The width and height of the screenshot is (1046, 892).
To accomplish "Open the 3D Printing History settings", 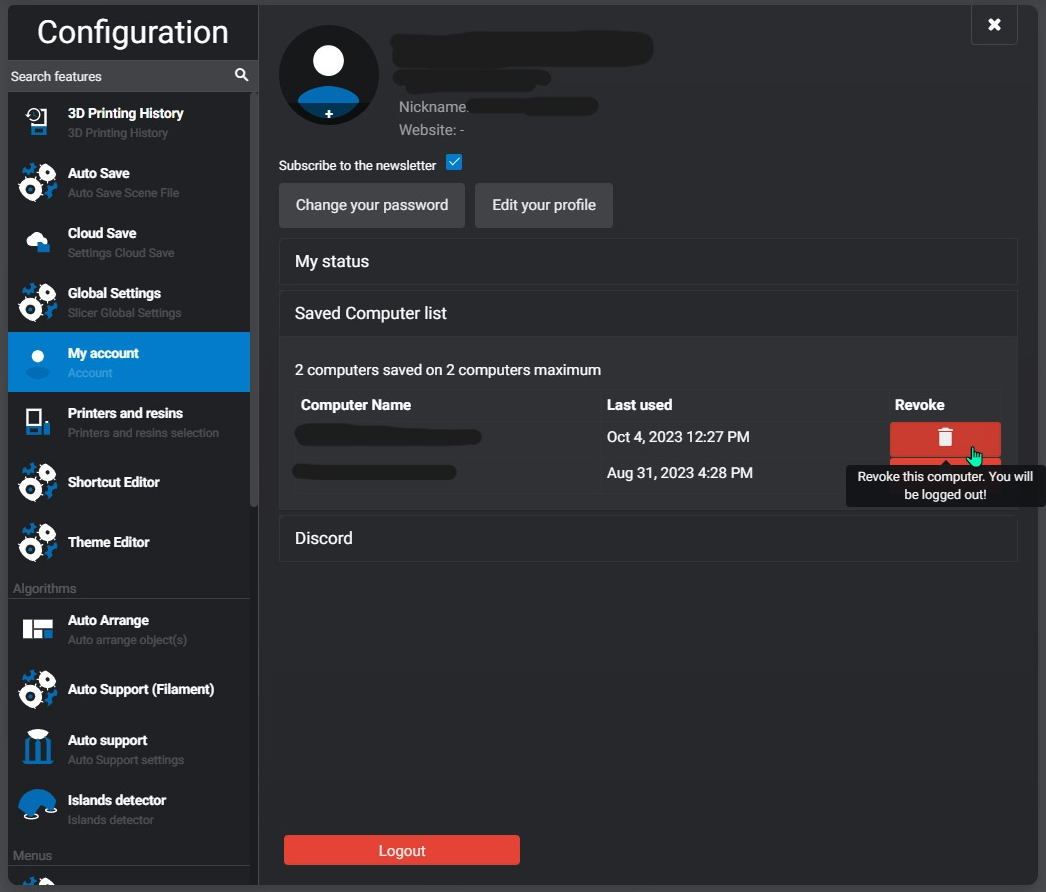I will (125, 122).
